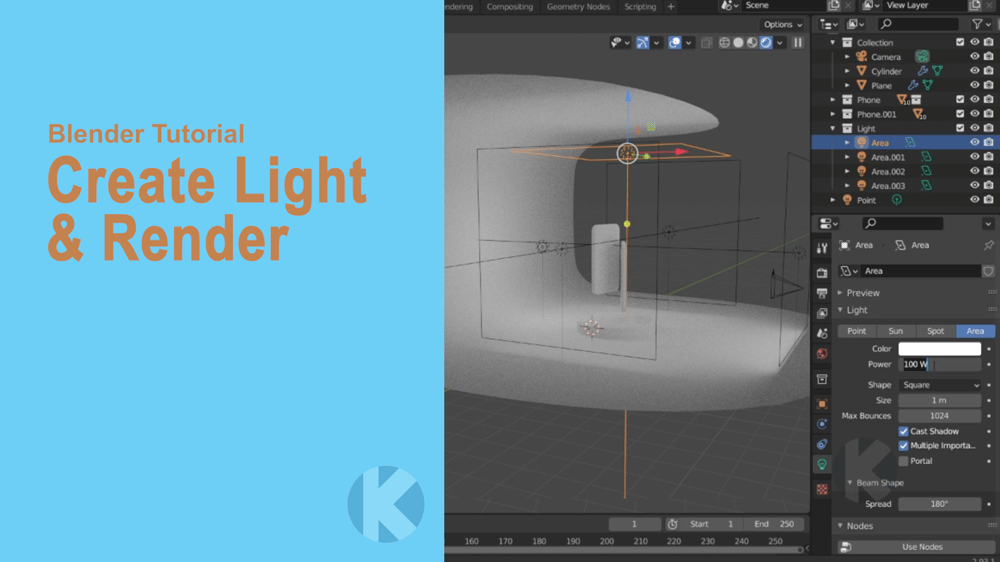Open viewport shading options dropdown arrow

pyautogui.click(x=780, y=43)
